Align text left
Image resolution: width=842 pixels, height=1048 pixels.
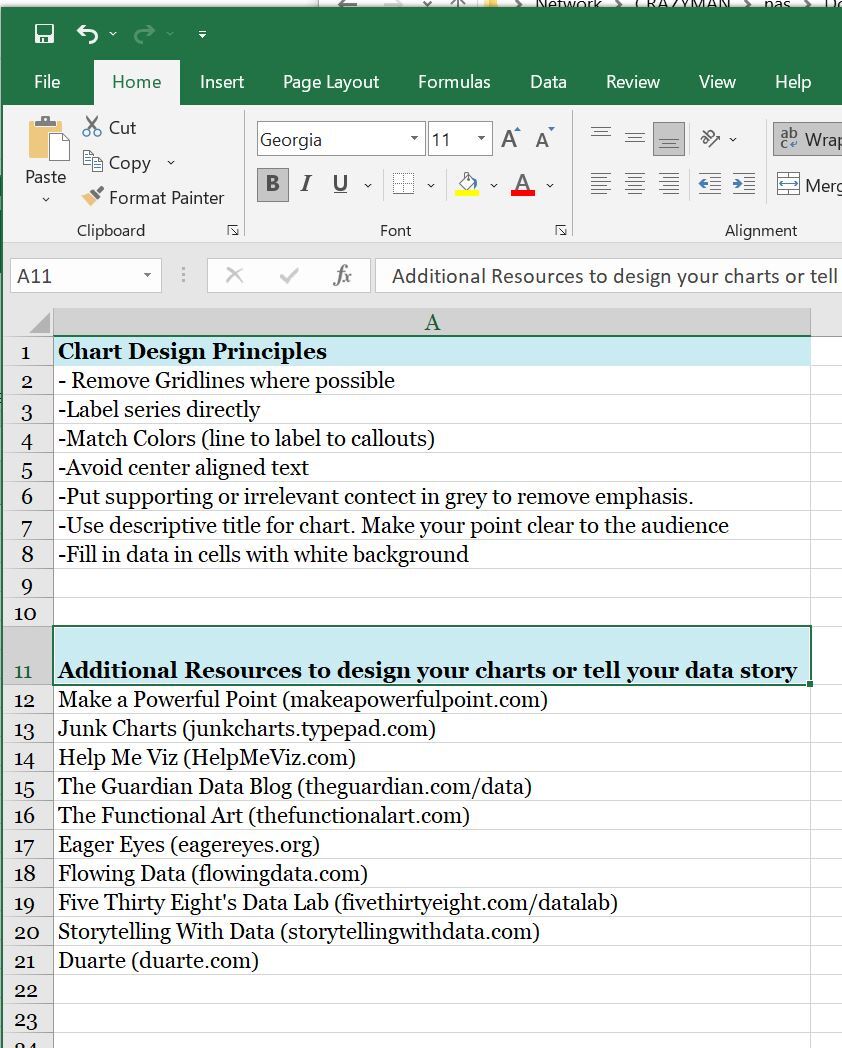tap(601, 183)
